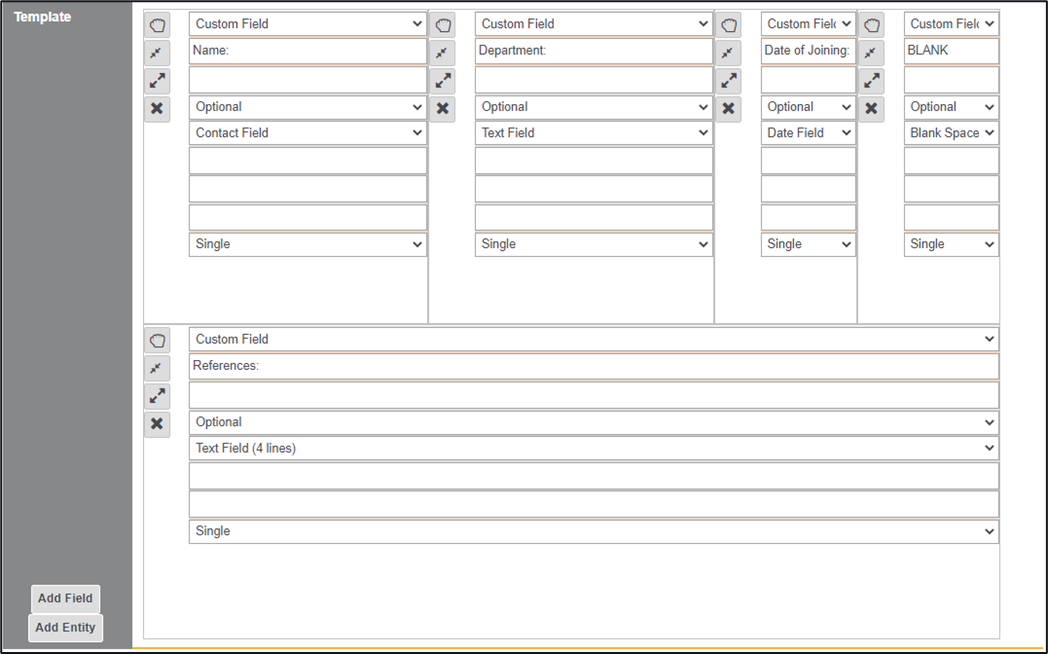Click the drag handle icon for References field

pyautogui.click(x=157, y=340)
